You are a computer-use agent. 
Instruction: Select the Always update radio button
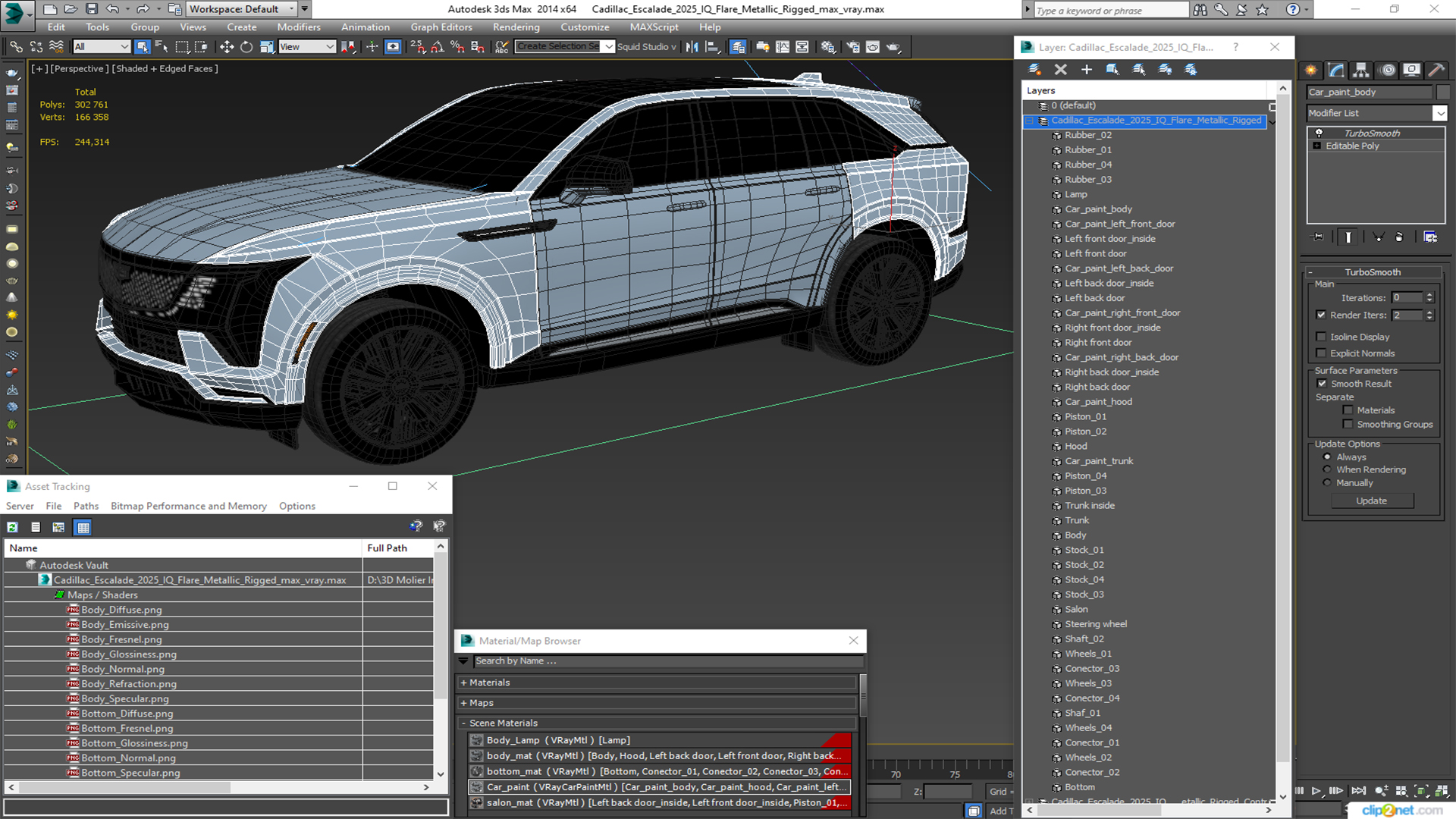pyautogui.click(x=1327, y=457)
